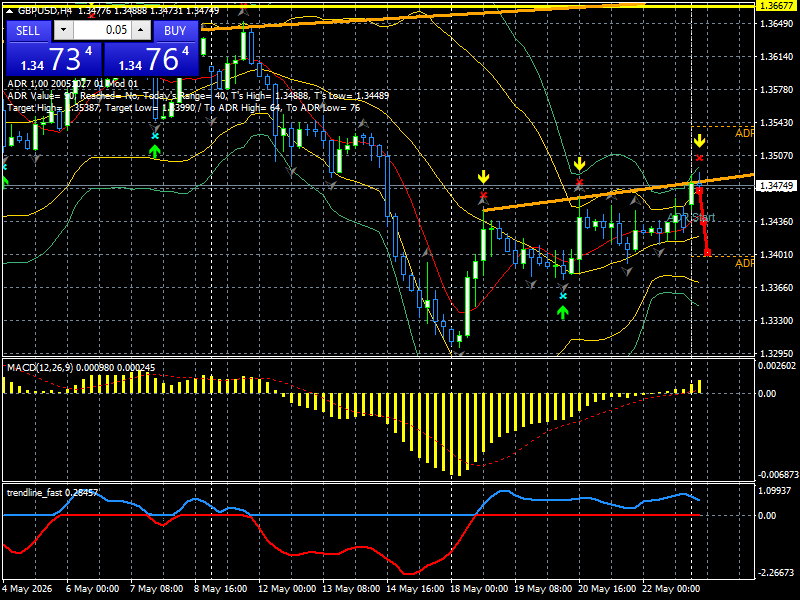Increase lot volume with the up arrow
The height and width of the screenshot is (600, 800).
pos(141,30)
